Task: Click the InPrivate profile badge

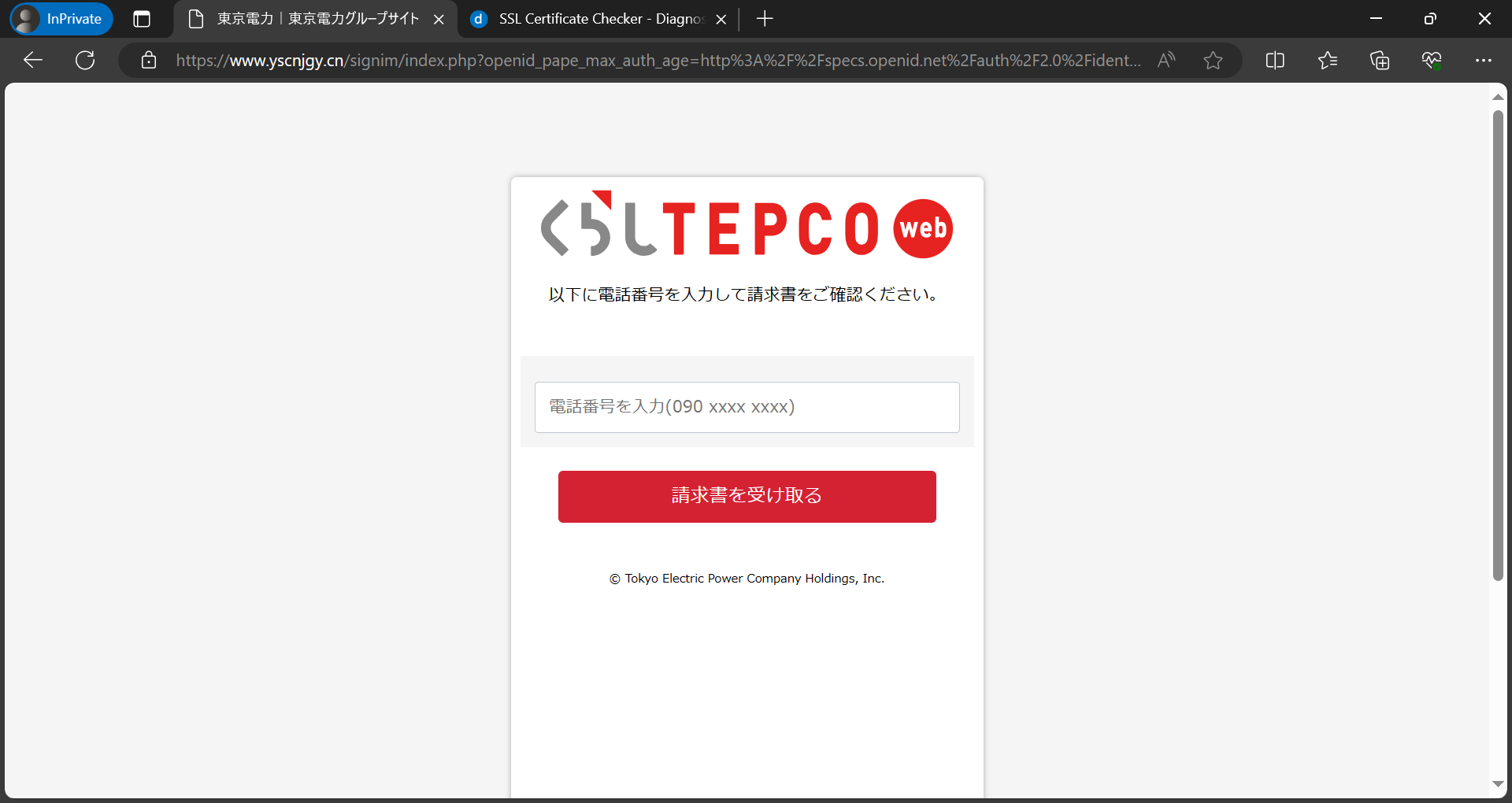Action: coord(61,19)
